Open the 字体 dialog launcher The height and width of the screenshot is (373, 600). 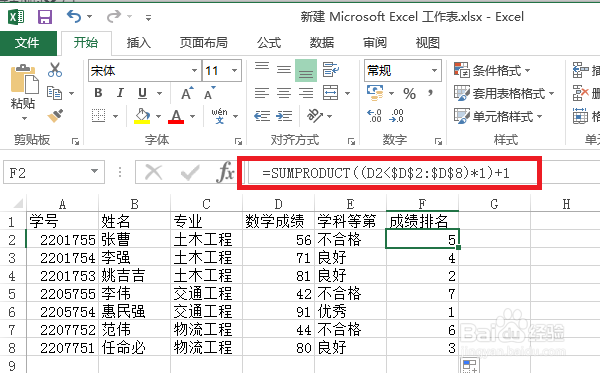point(238,142)
